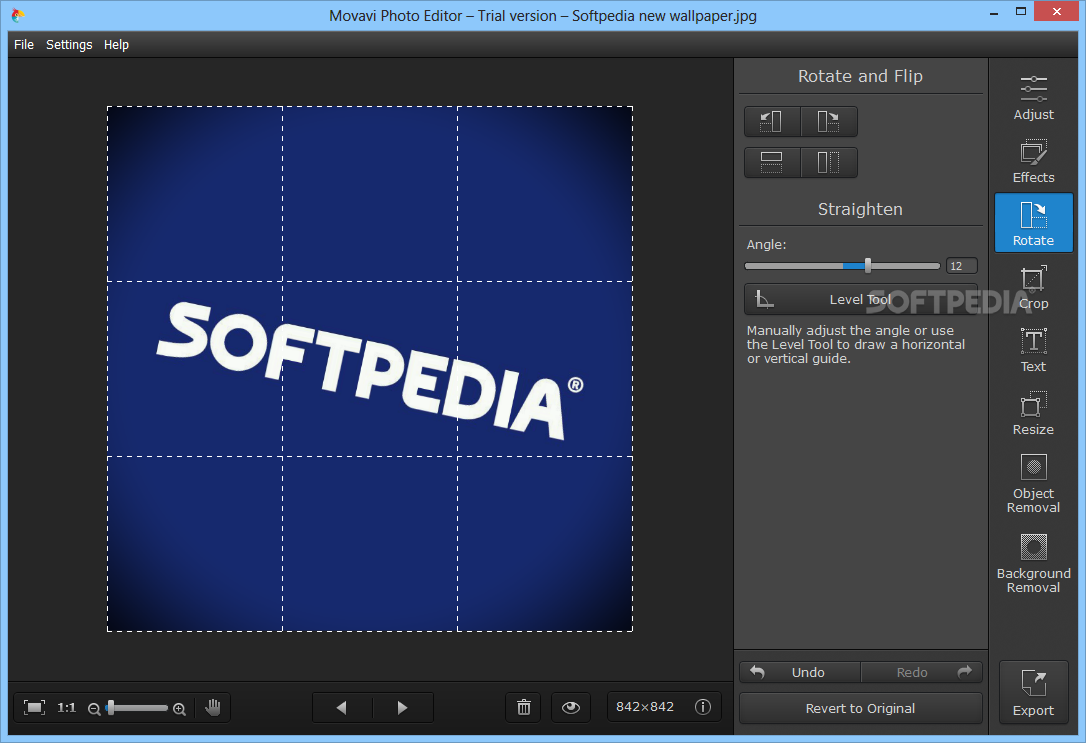Click the Angle value field showing 12
The image size is (1086, 743).
961,266
